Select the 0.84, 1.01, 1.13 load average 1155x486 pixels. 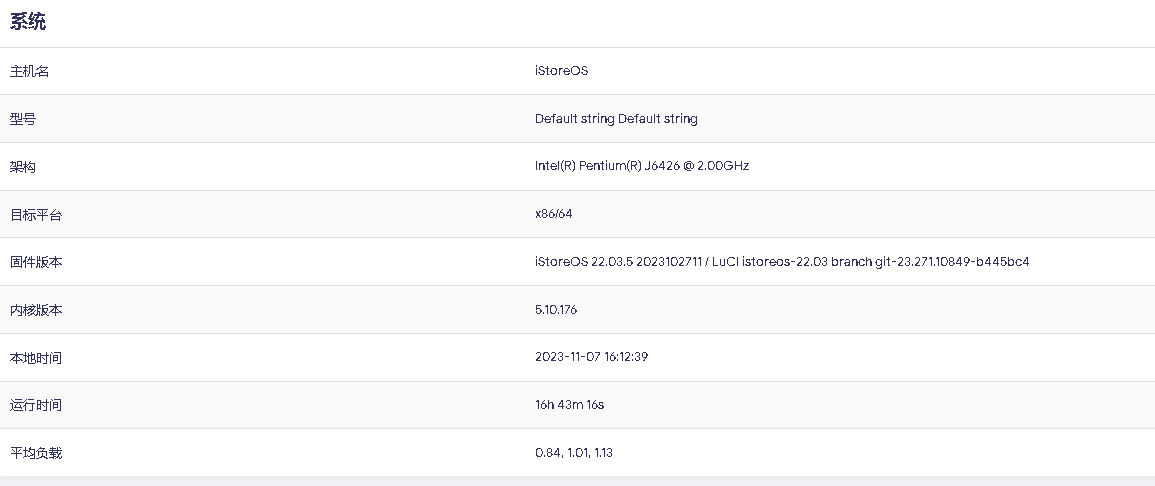click(574, 453)
